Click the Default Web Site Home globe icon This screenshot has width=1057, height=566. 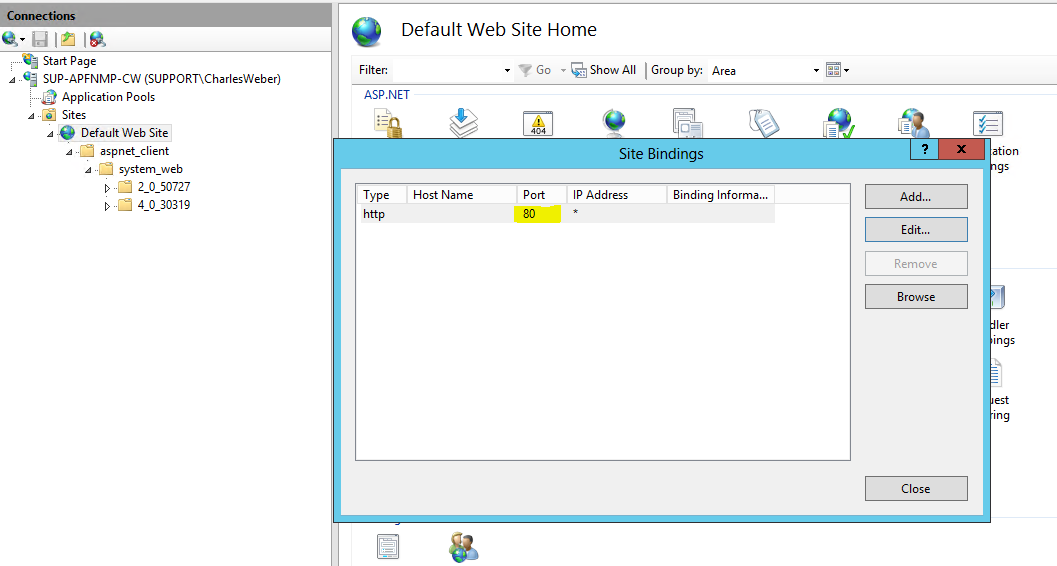[x=367, y=32]
